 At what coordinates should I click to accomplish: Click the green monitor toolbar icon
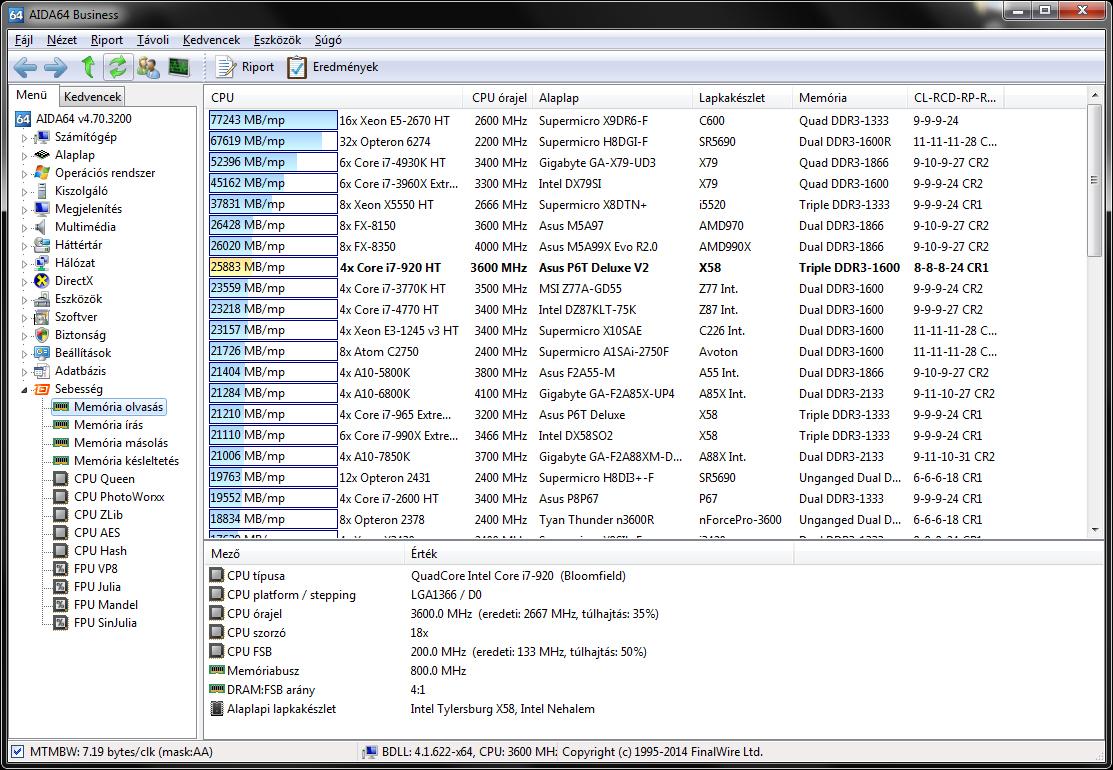point(179,67)
